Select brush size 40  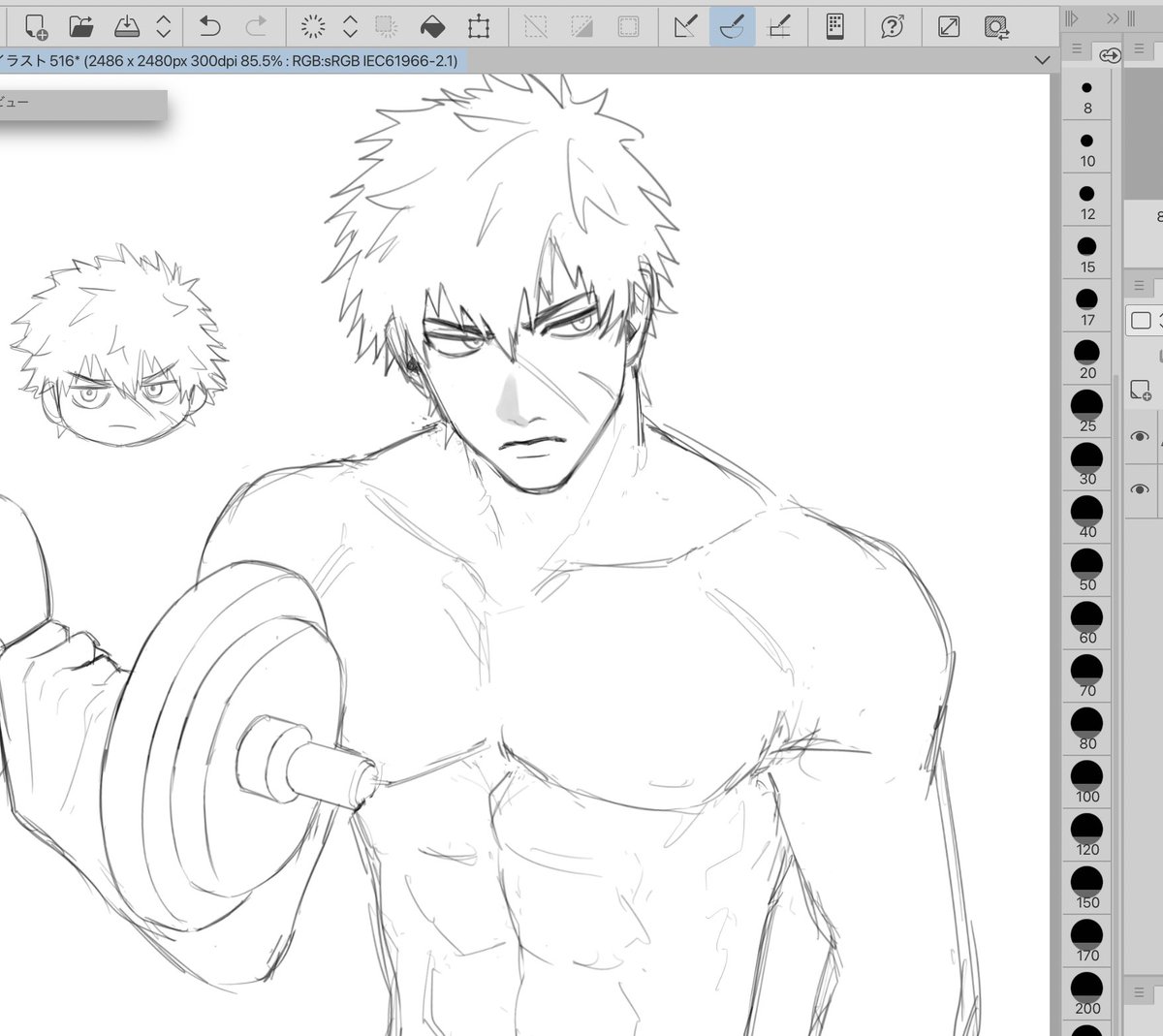coord(1087,518)
